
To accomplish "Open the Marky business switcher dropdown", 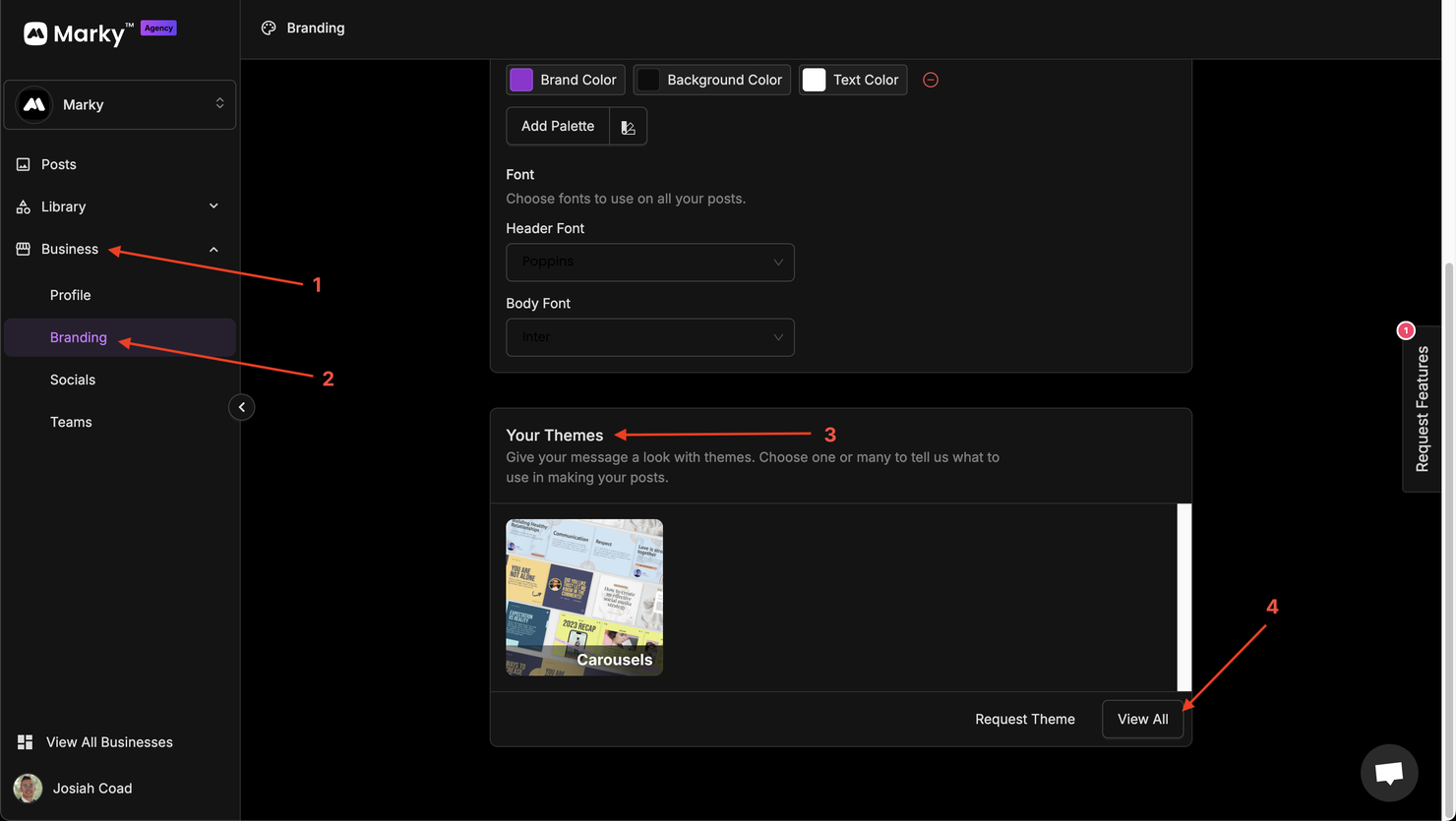I will click(120, 104).
